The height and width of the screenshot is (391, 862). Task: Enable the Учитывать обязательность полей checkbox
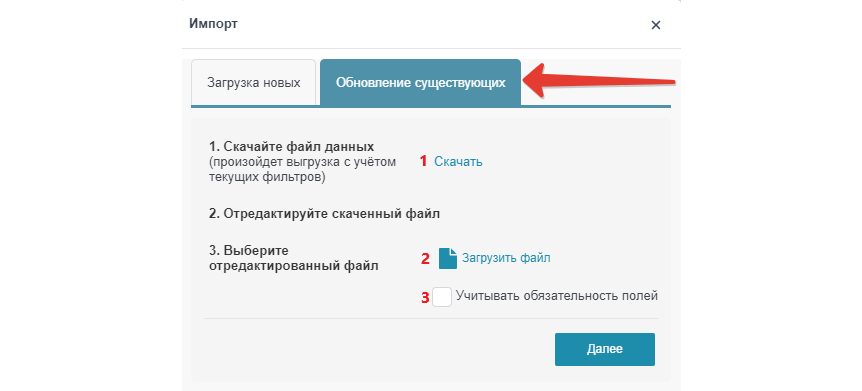[x=442, y=297]
